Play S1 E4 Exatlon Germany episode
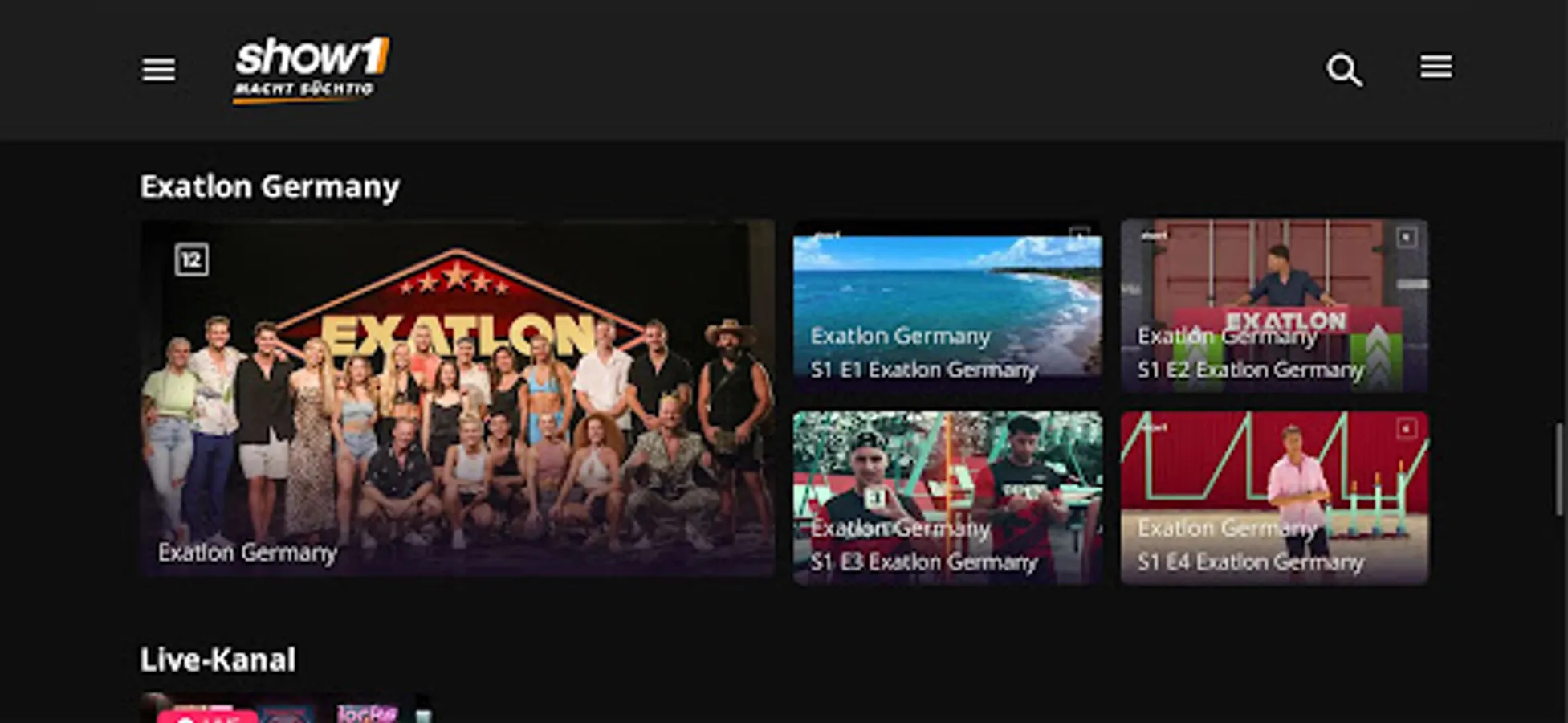 (x=1274, y=497)
